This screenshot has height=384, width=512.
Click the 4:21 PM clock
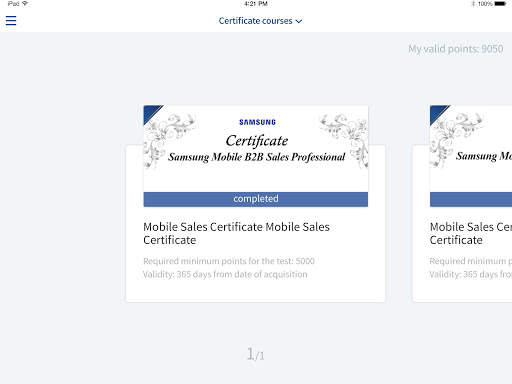click(256, 4)
